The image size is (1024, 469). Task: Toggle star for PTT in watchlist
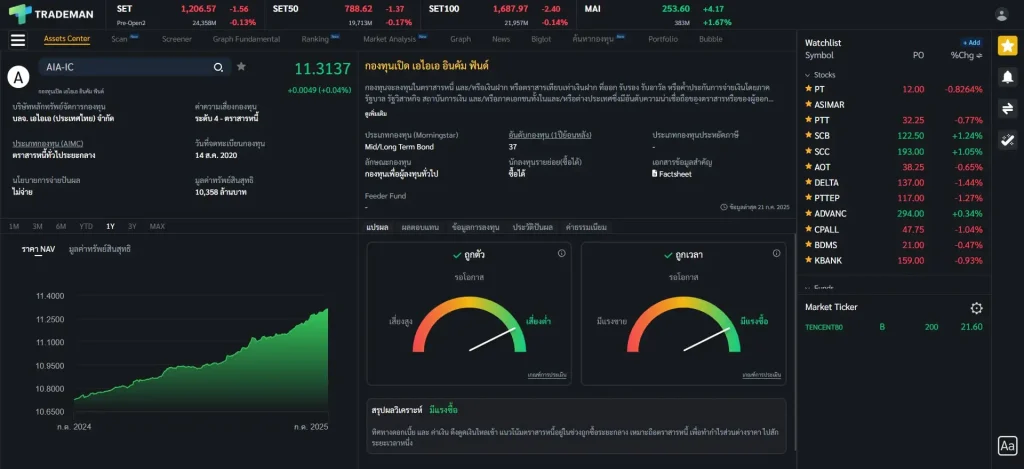click(808, 120)
